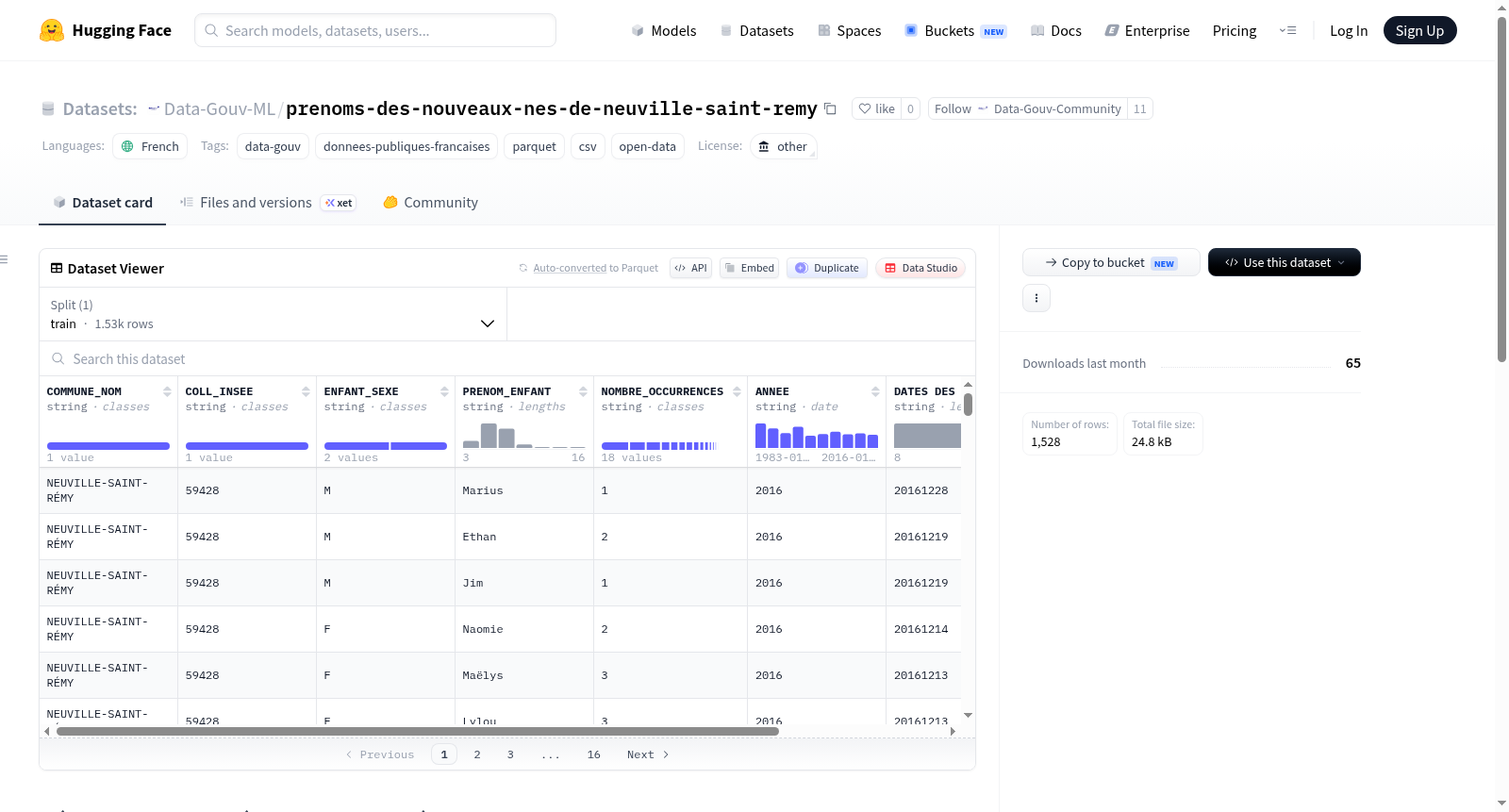Duplicate the dataset
This screenshot has height=812, width=1509.
827,268
